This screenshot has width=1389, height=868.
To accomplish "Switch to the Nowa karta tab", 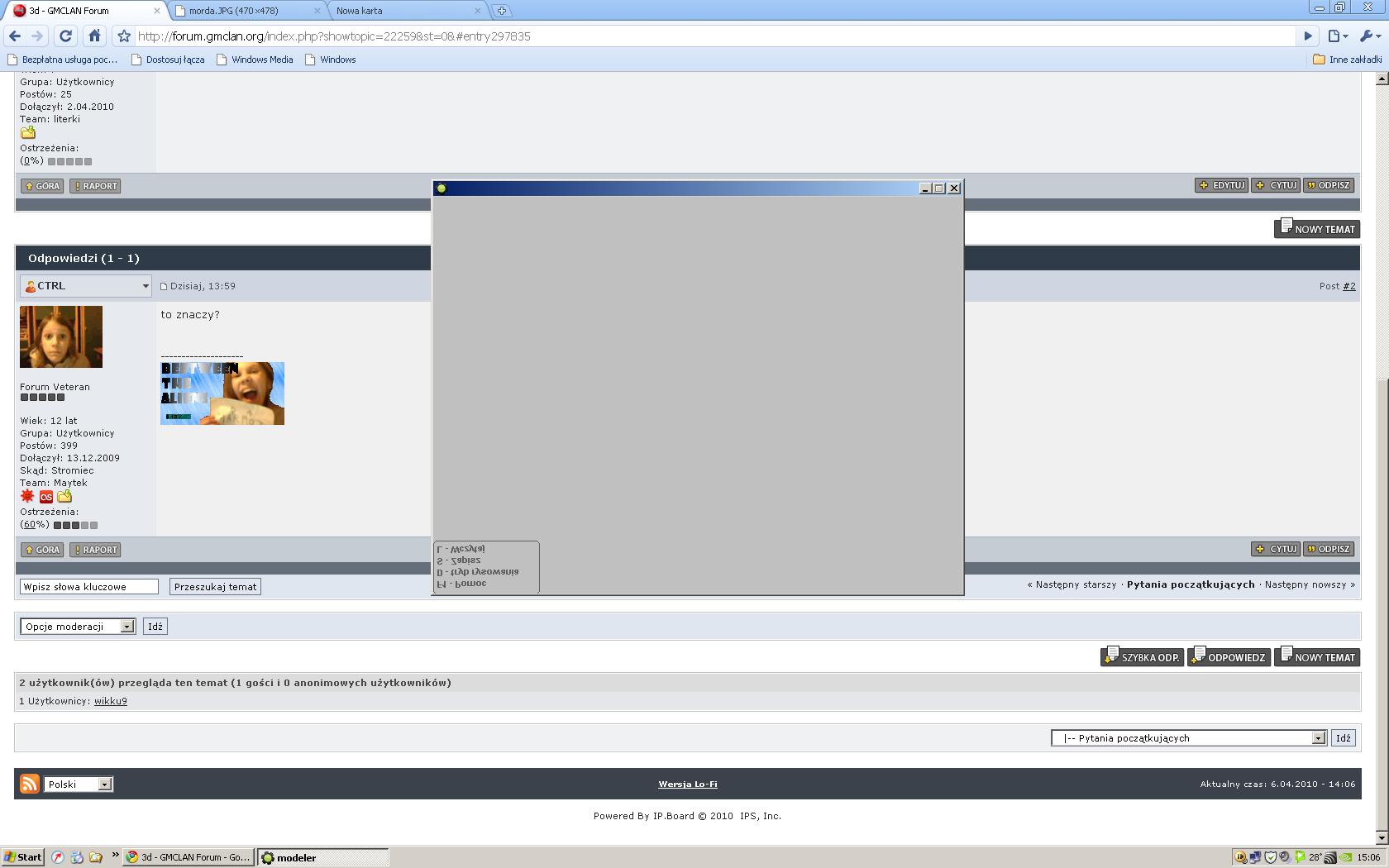I will [x=405, y=11].
